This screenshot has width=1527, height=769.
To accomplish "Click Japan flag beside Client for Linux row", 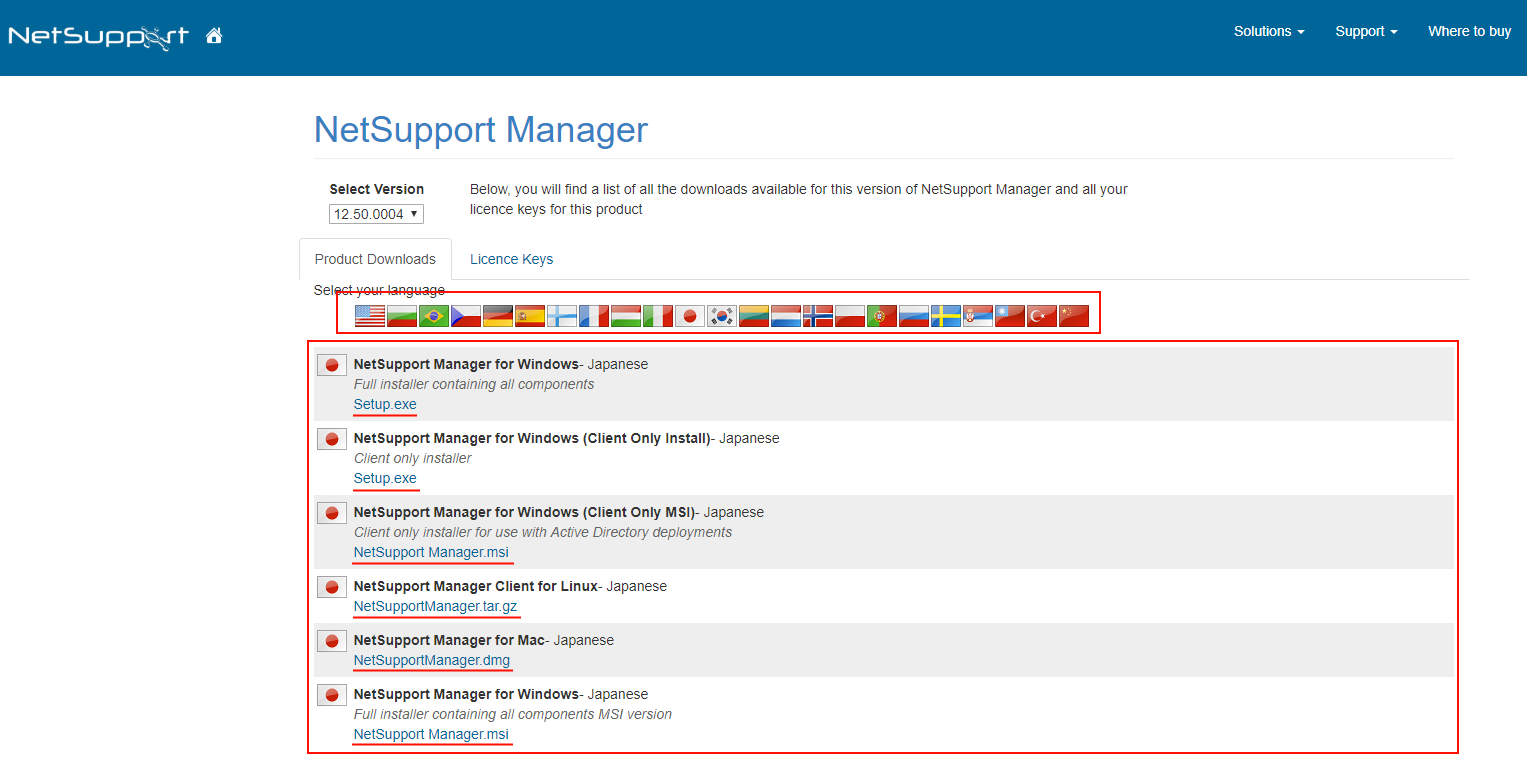I will coord(332,587).
